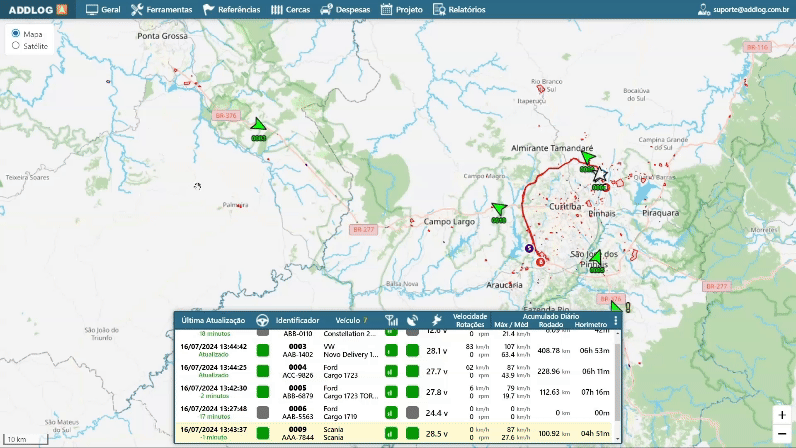The width and height of the screenshot is (796, 448).
Task: Click the steering wheel column icon
Action: pyautogui.click(x=263, y=321)
